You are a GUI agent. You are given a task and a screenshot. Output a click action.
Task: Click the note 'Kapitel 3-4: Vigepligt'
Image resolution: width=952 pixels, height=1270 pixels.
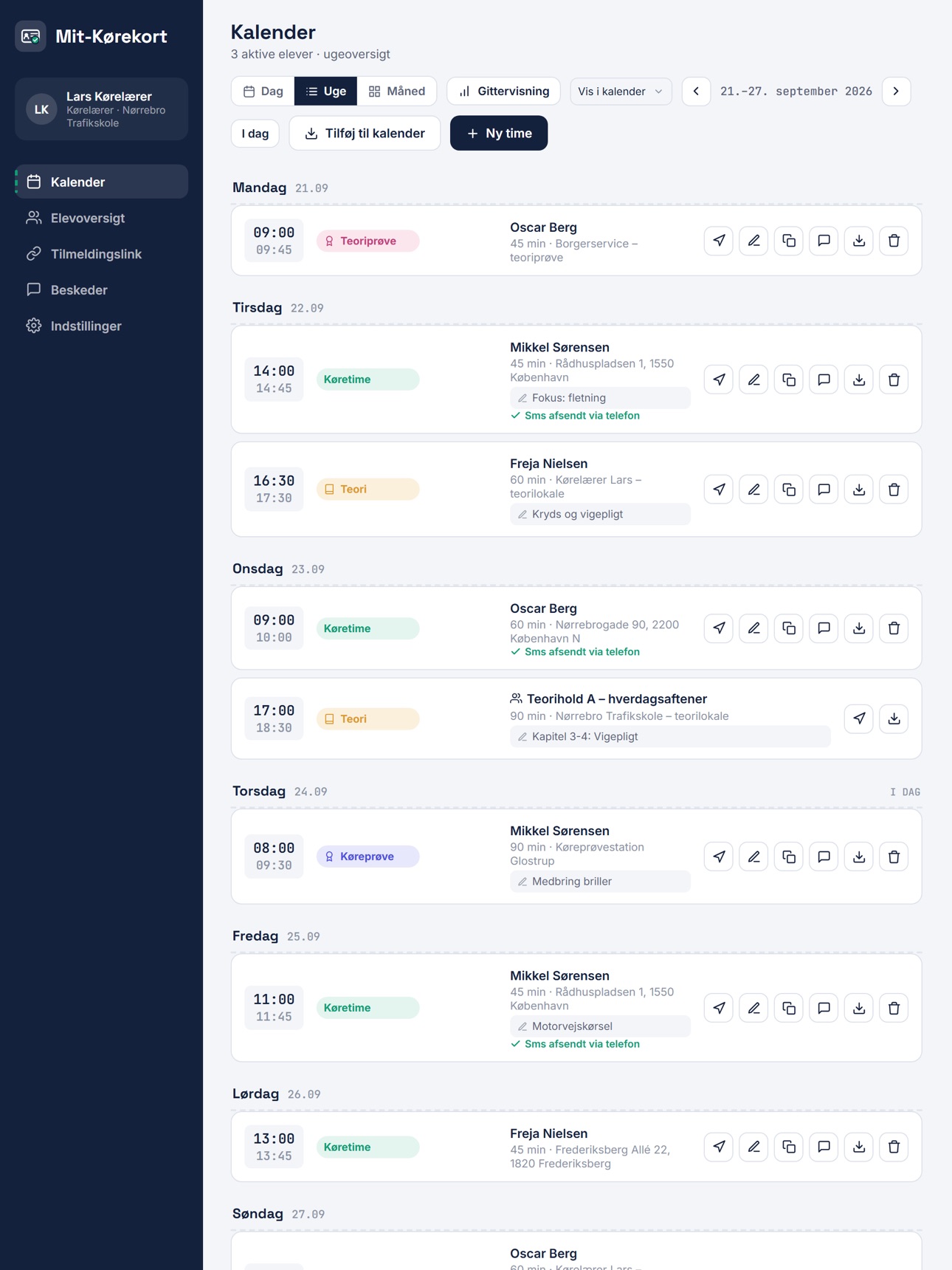670,737
